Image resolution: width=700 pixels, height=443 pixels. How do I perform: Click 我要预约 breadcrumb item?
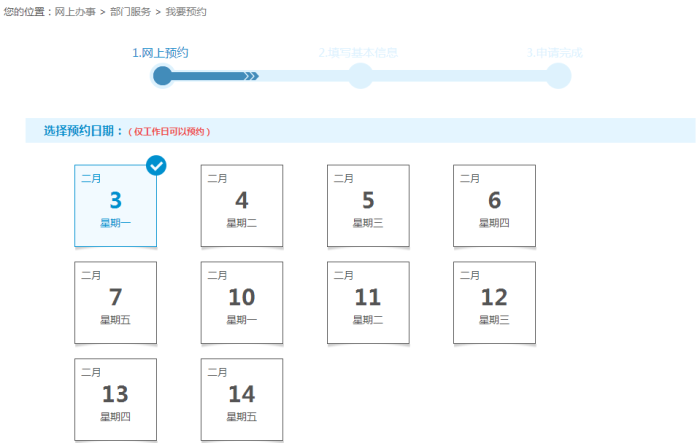(x=185, y=11)
